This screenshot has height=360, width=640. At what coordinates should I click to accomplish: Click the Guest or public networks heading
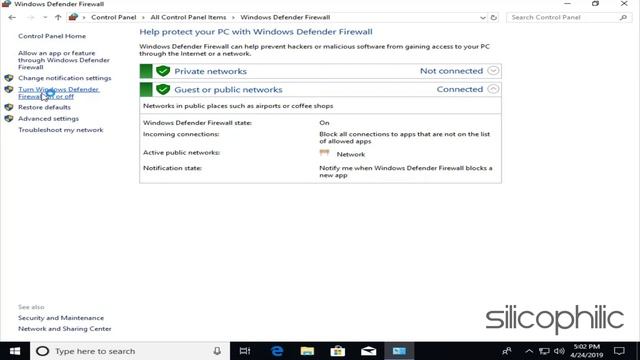(228, 90)
